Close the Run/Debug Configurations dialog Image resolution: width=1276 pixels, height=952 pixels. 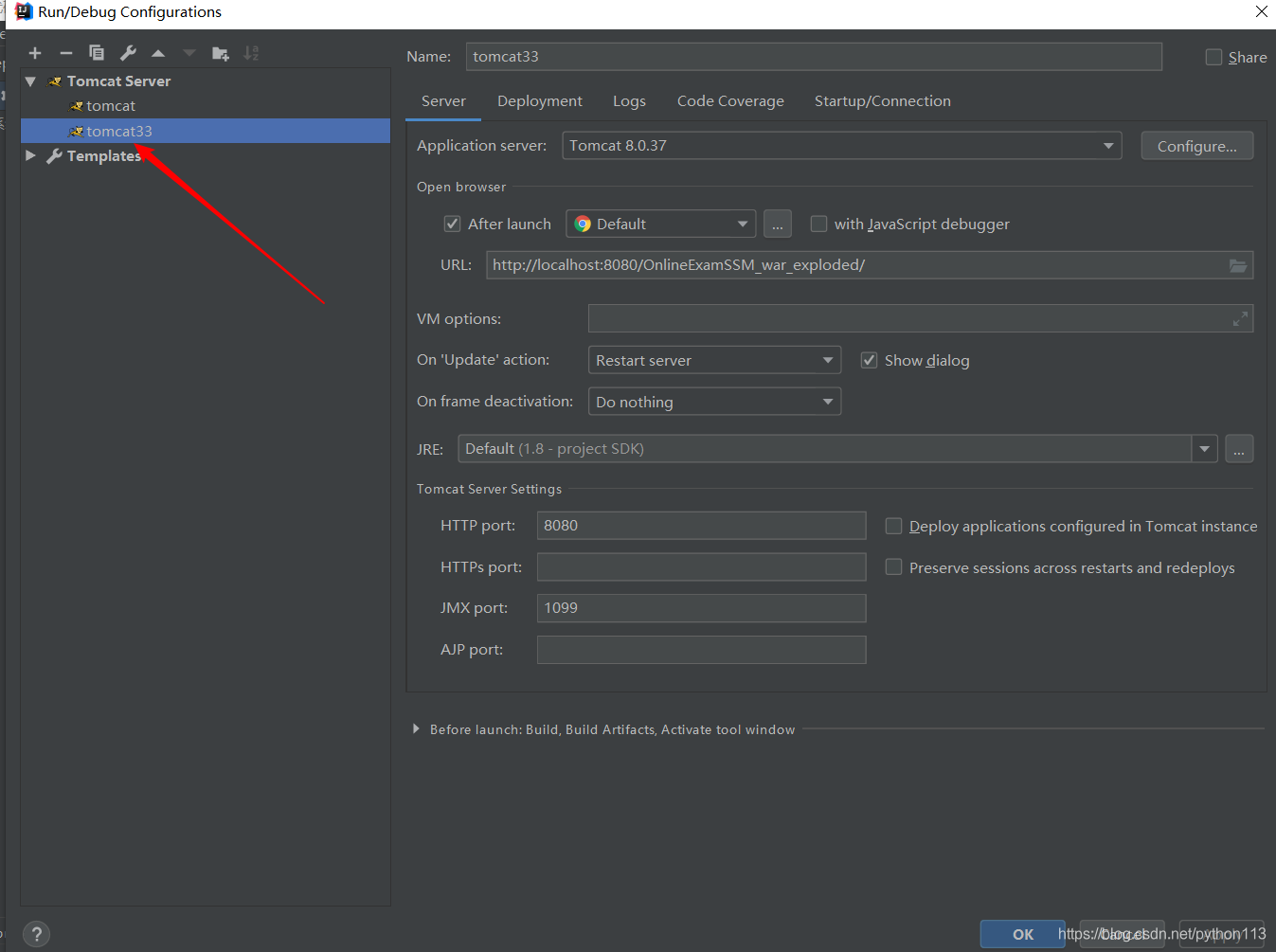pyautogui.click(x=1261, y=11)
